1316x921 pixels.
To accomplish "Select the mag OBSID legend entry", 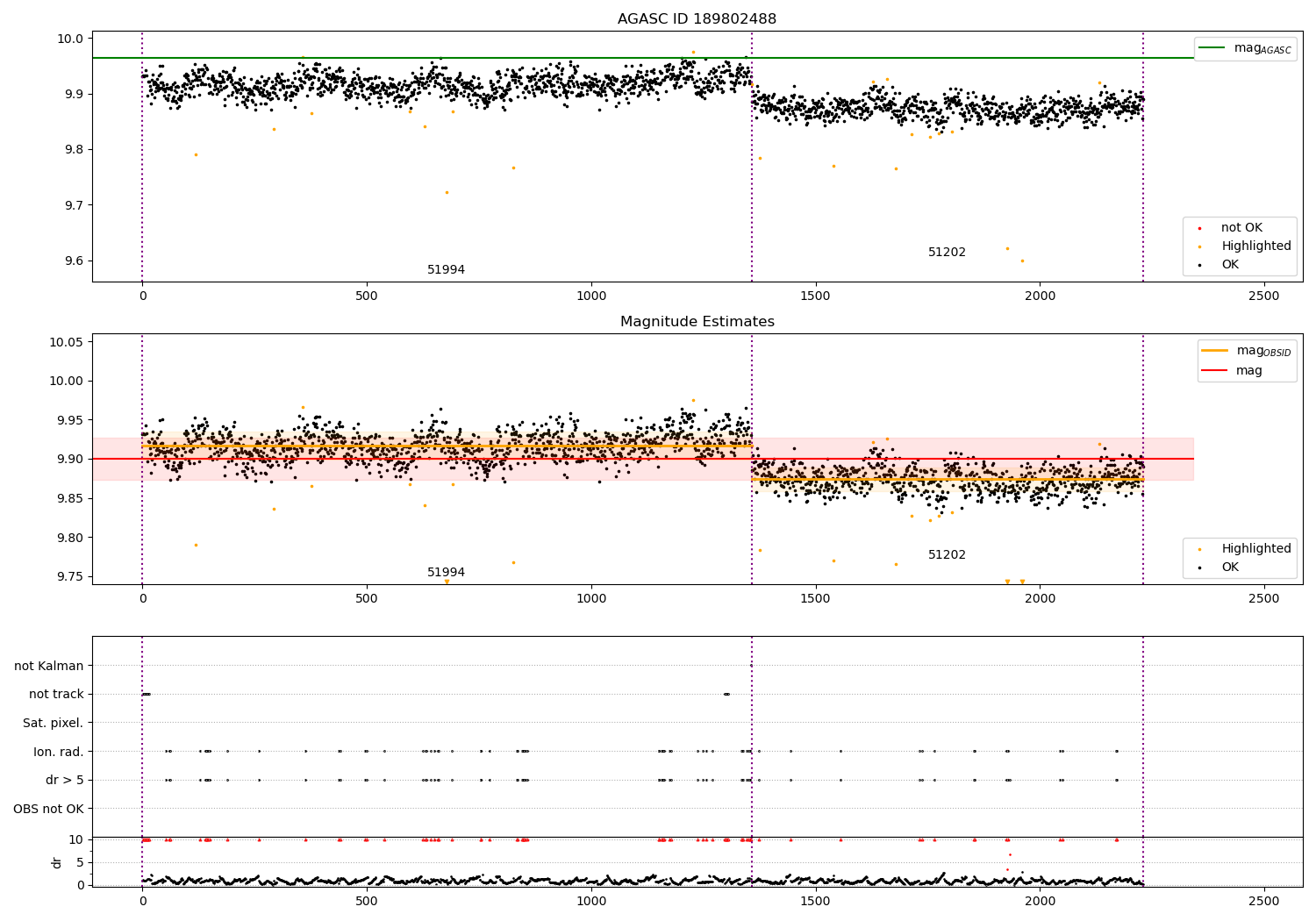I will coord(1247,351).
